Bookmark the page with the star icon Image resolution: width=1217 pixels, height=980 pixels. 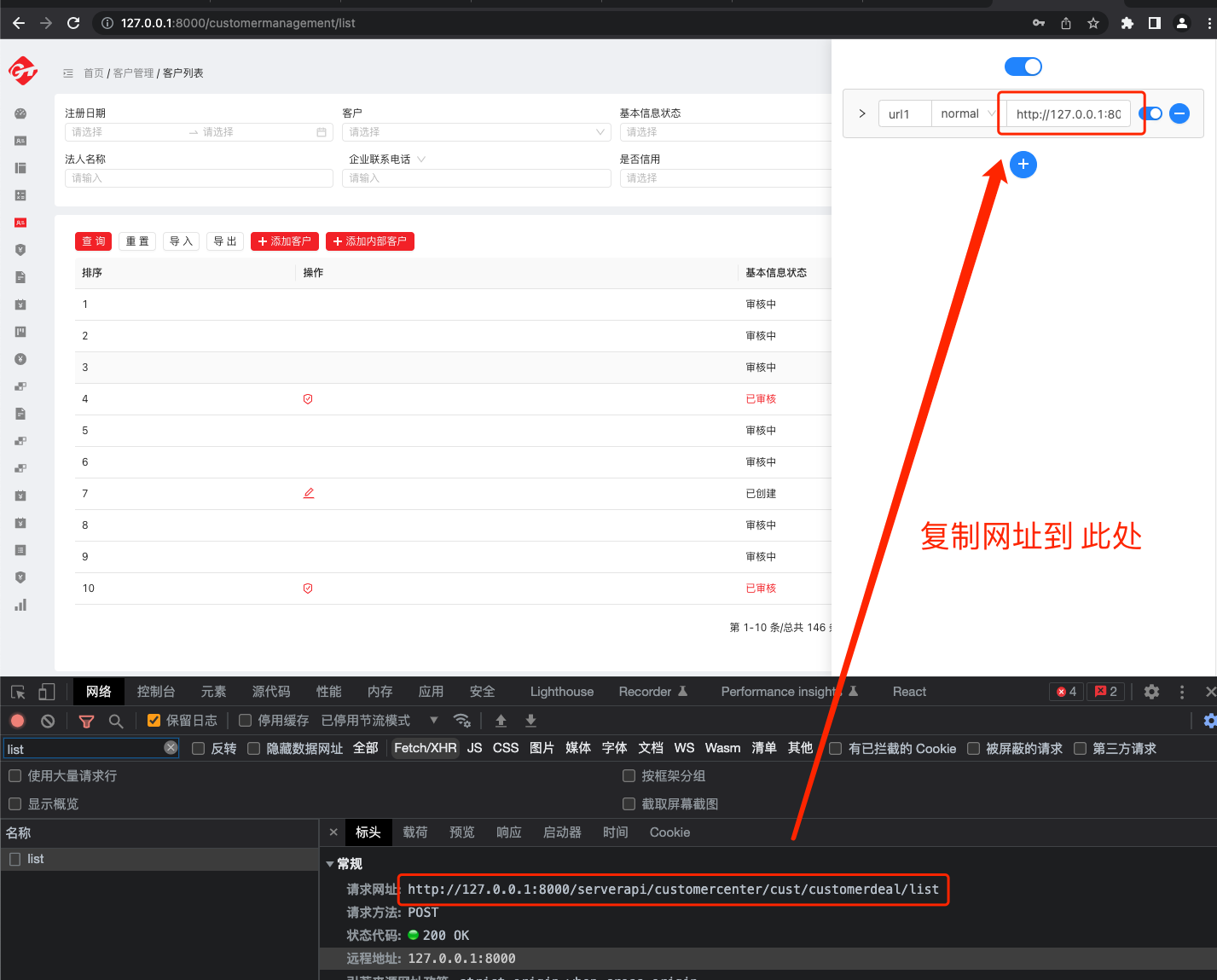(1093, 23)
